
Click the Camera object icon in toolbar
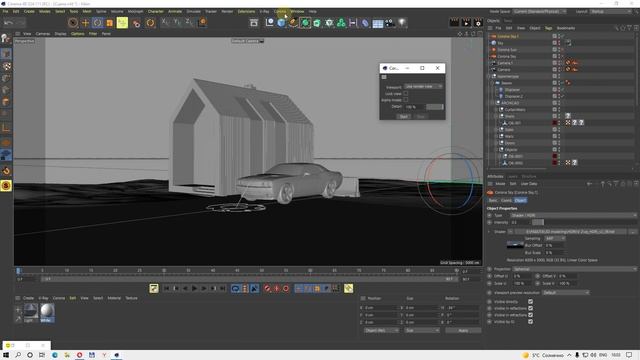pos(390,23)
